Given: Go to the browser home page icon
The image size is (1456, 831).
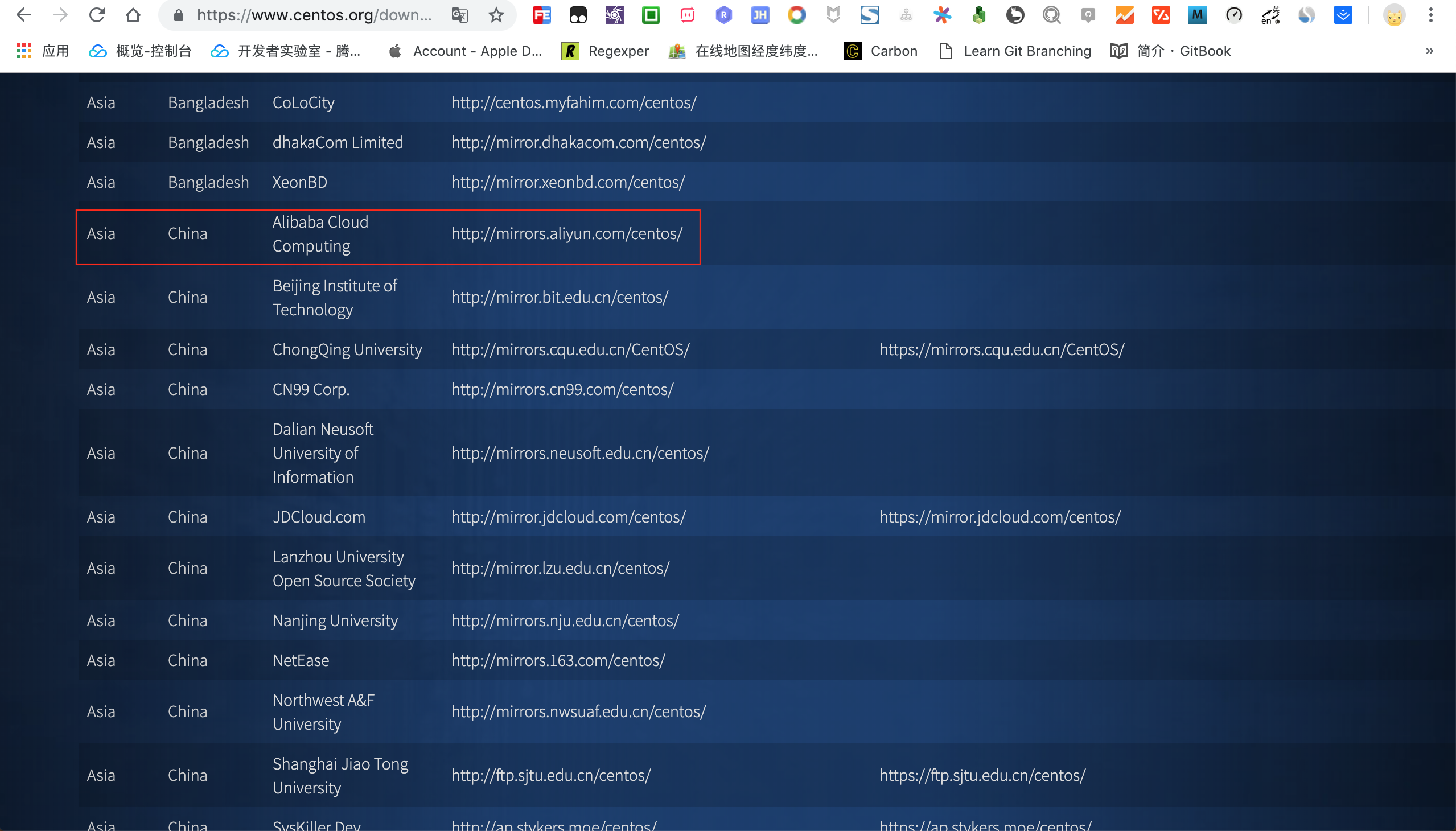Looking at the screenshot, I should click(x=133, y=15).
